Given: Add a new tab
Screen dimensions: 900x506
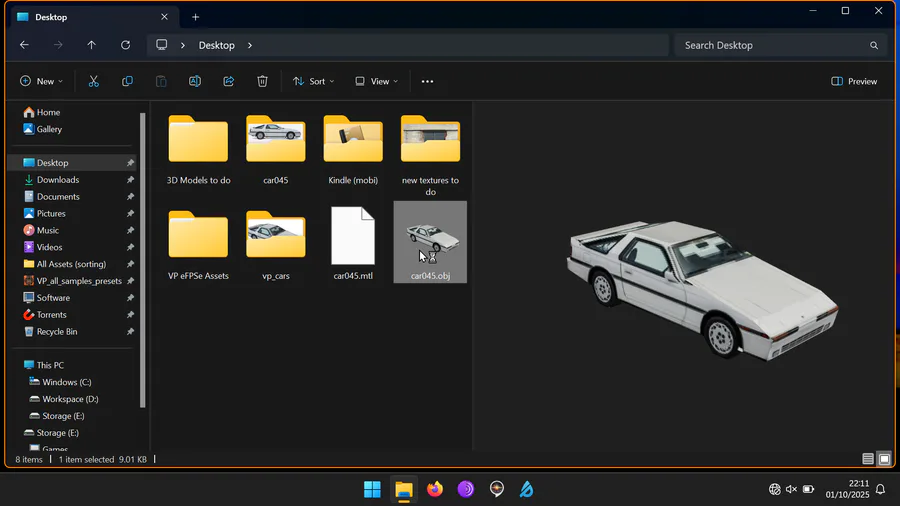Looking at the screenshot, I should point(196,17).
